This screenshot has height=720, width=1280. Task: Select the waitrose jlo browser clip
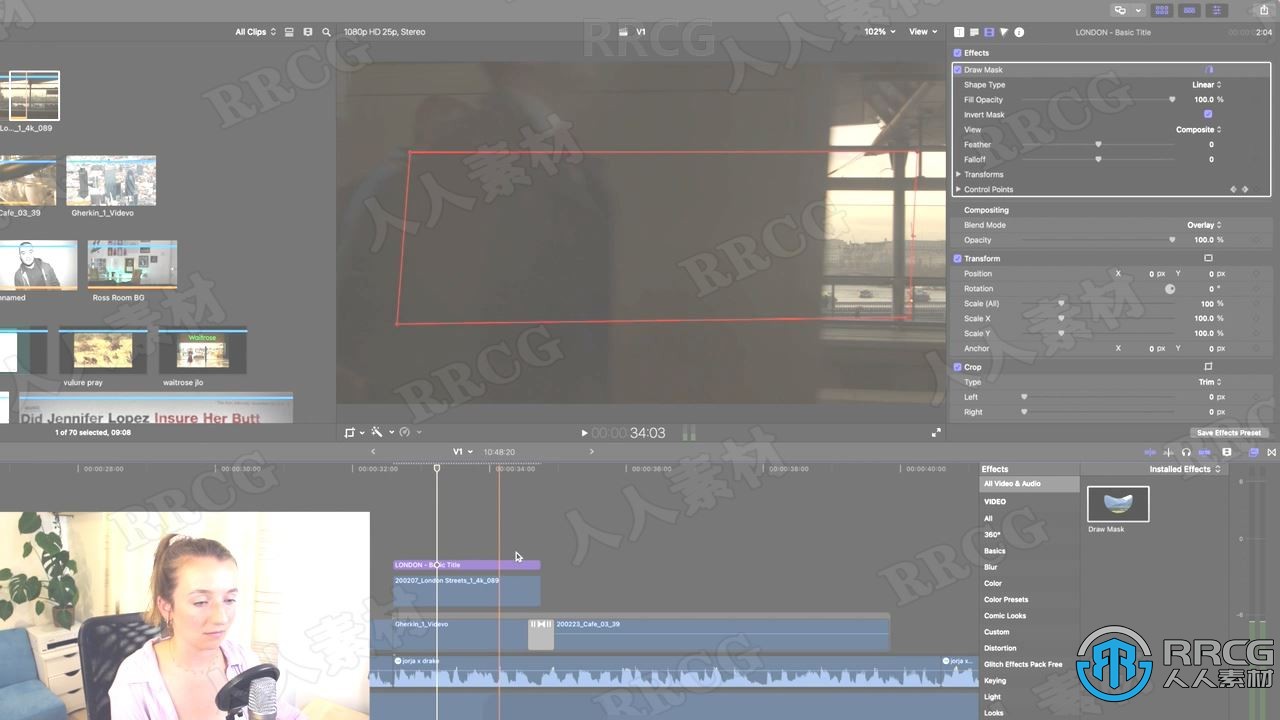click(x=203, y=351)
